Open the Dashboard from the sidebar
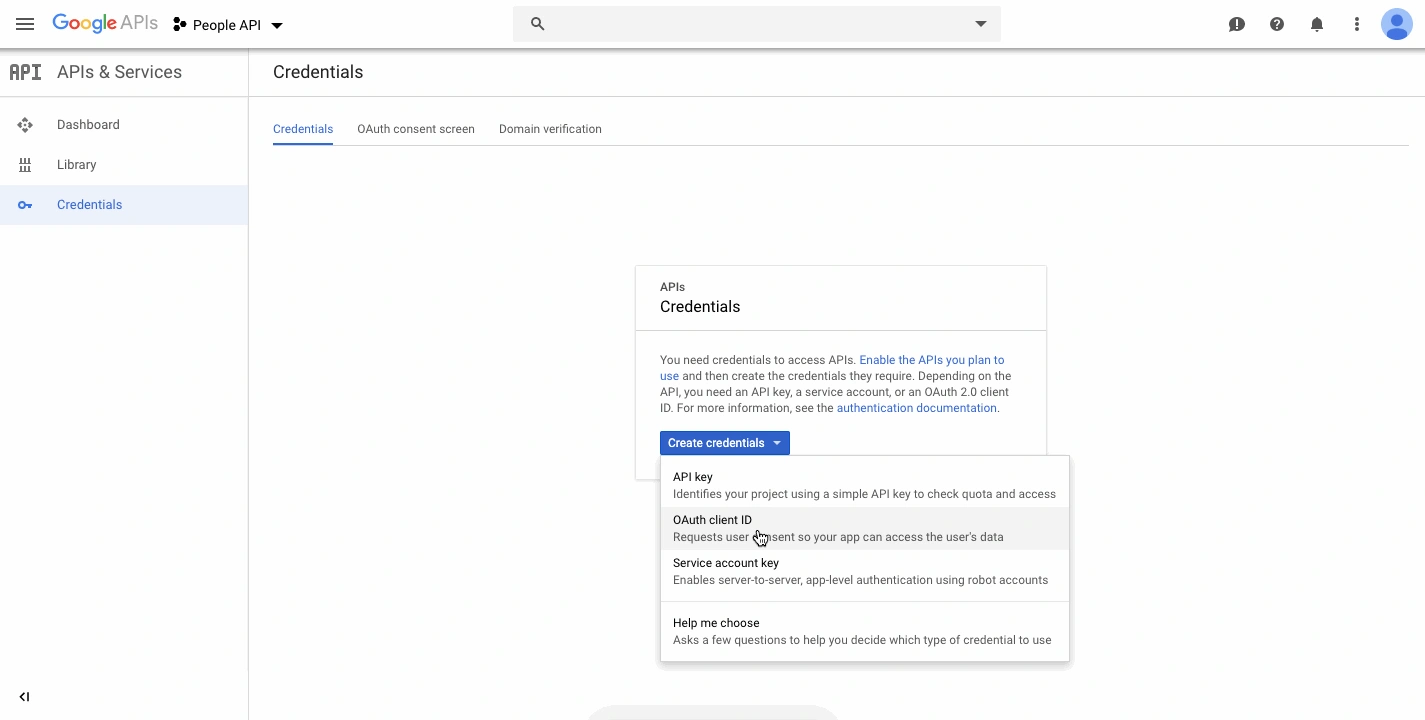 point(87,124)
